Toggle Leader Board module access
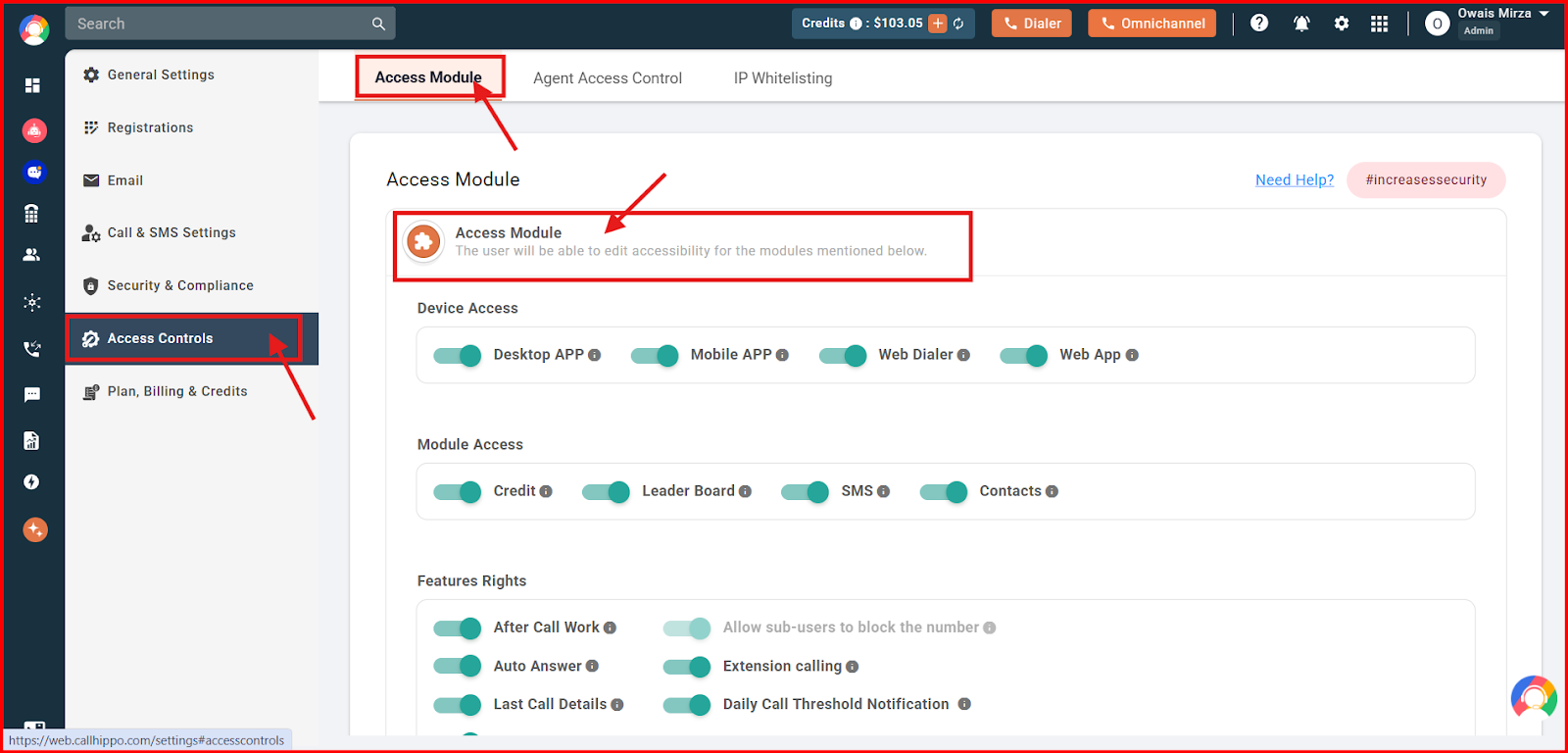 click(606, 491)
